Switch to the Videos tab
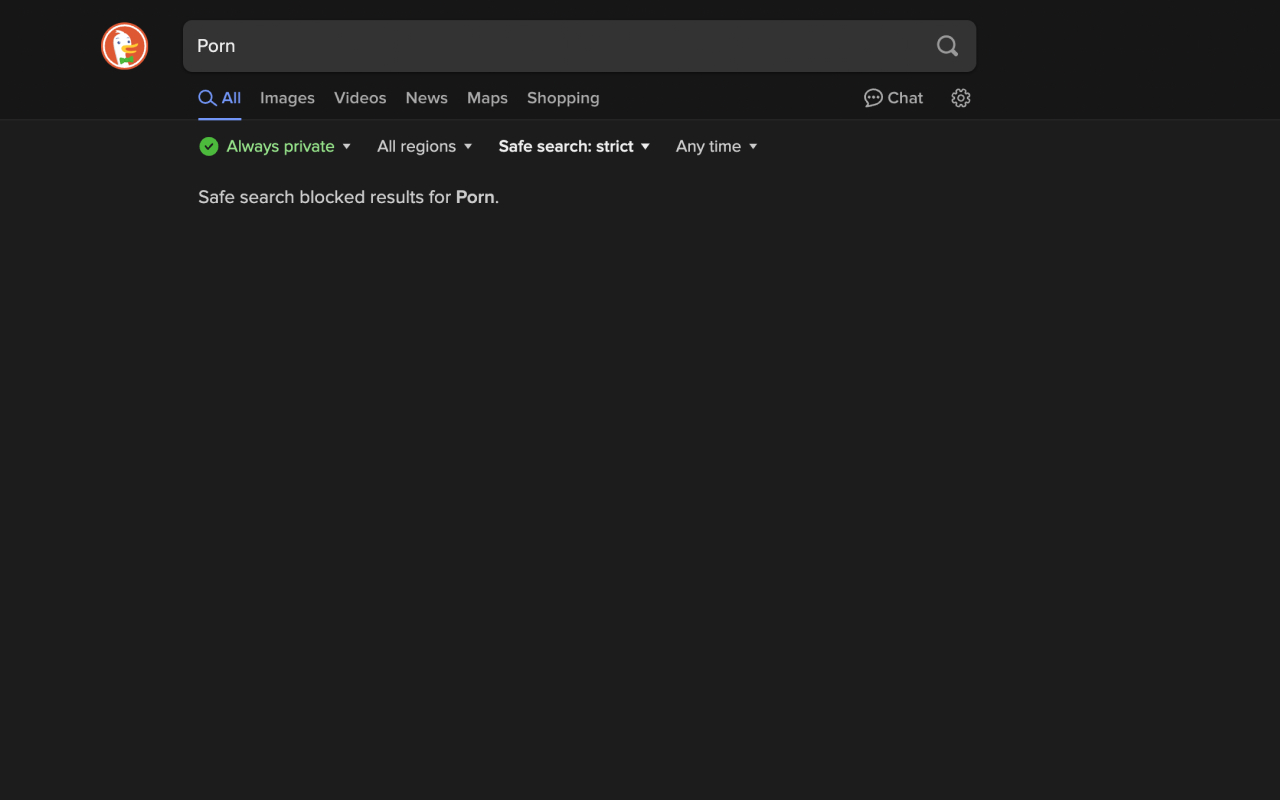The image size is (1280, 800). (x=360, y=98)
